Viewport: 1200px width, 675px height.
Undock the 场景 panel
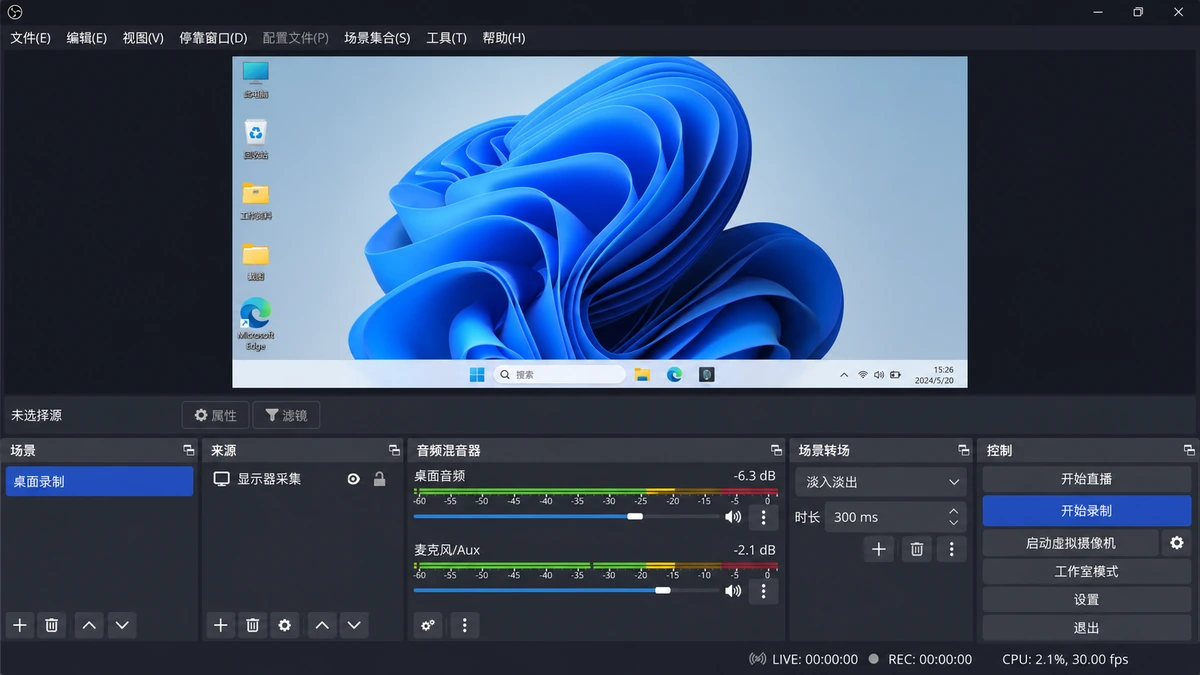tap(189, 451)
